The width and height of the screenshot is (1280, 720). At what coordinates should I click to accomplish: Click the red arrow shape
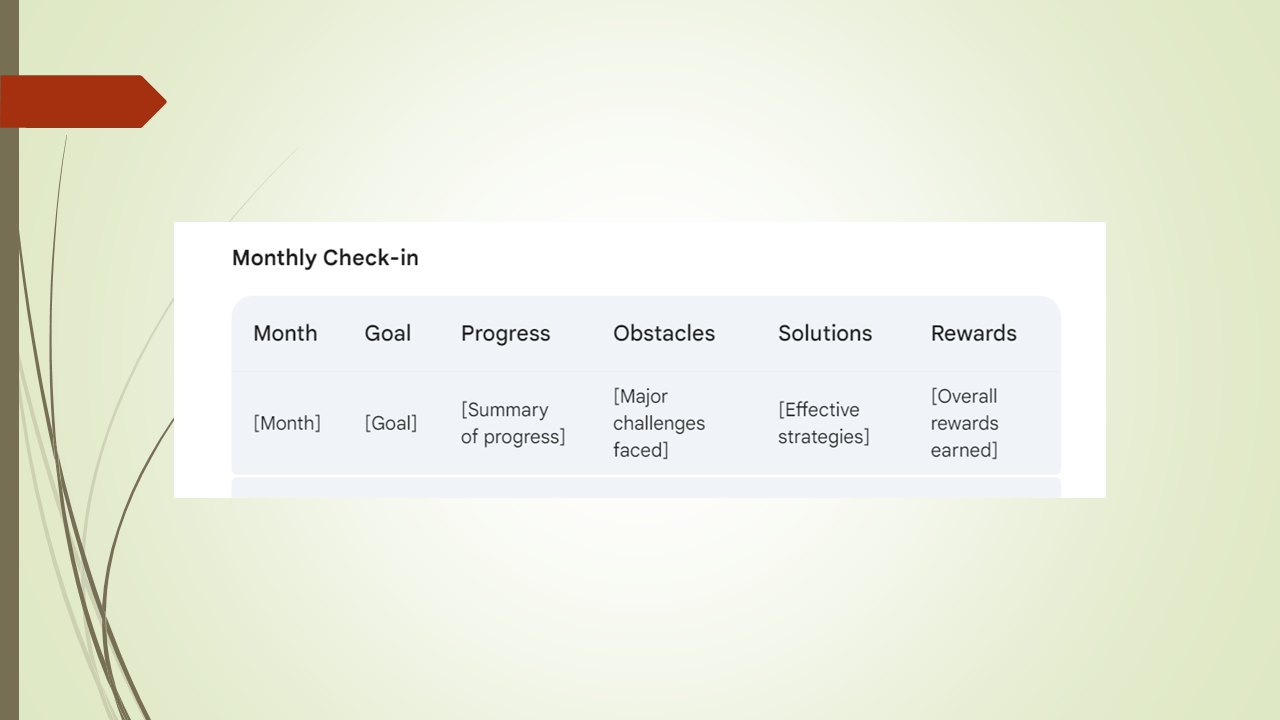click(82, 102)
